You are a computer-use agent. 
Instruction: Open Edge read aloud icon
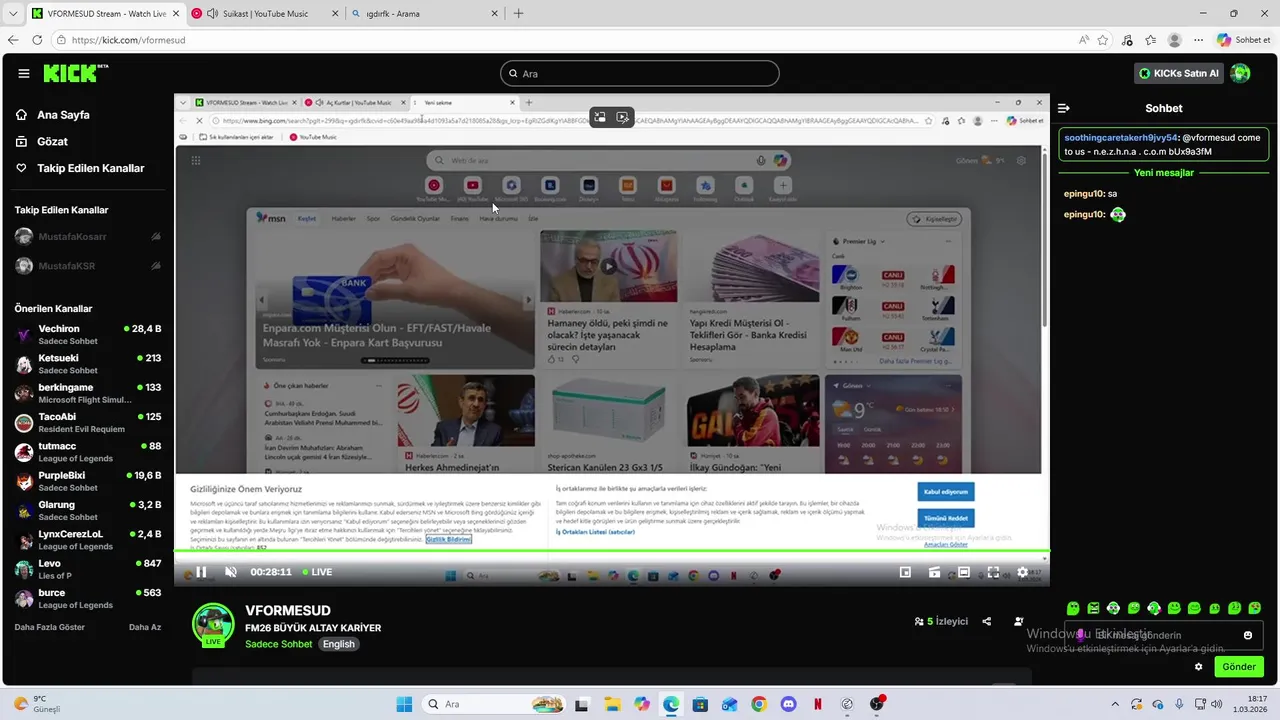(1084, 40)
